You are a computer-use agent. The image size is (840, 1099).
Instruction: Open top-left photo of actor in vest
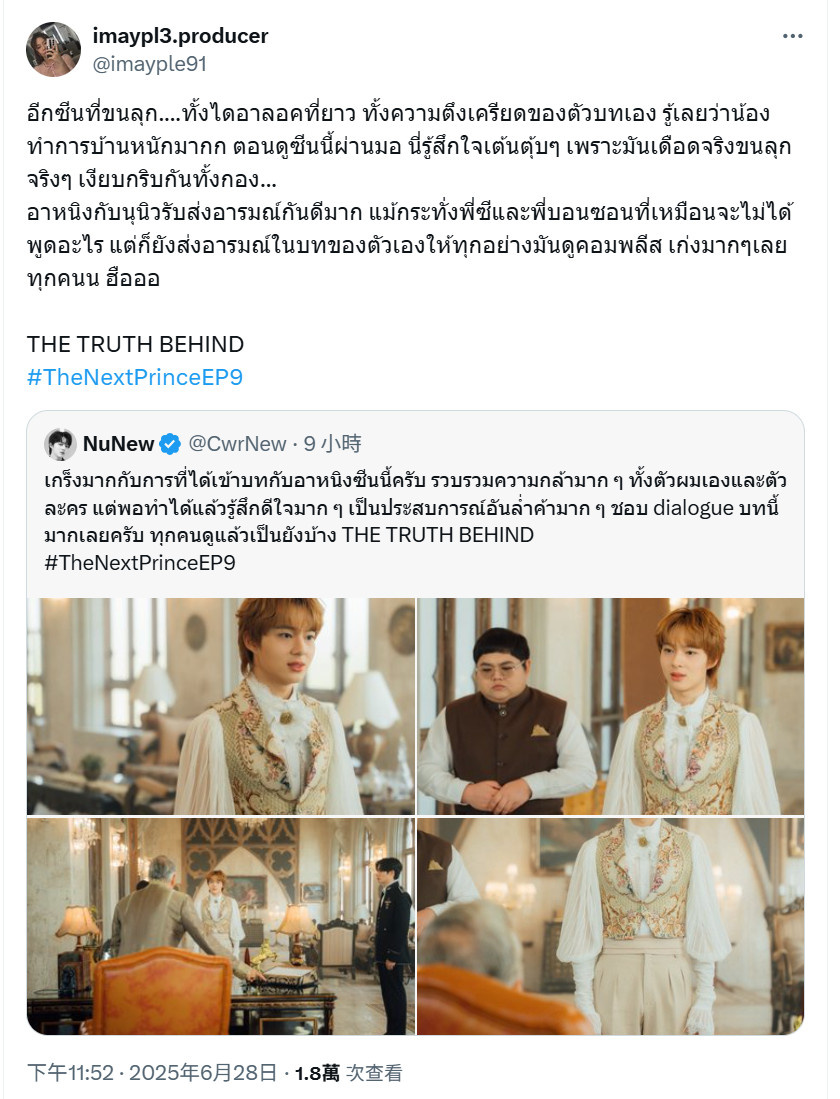pos(221,706)
